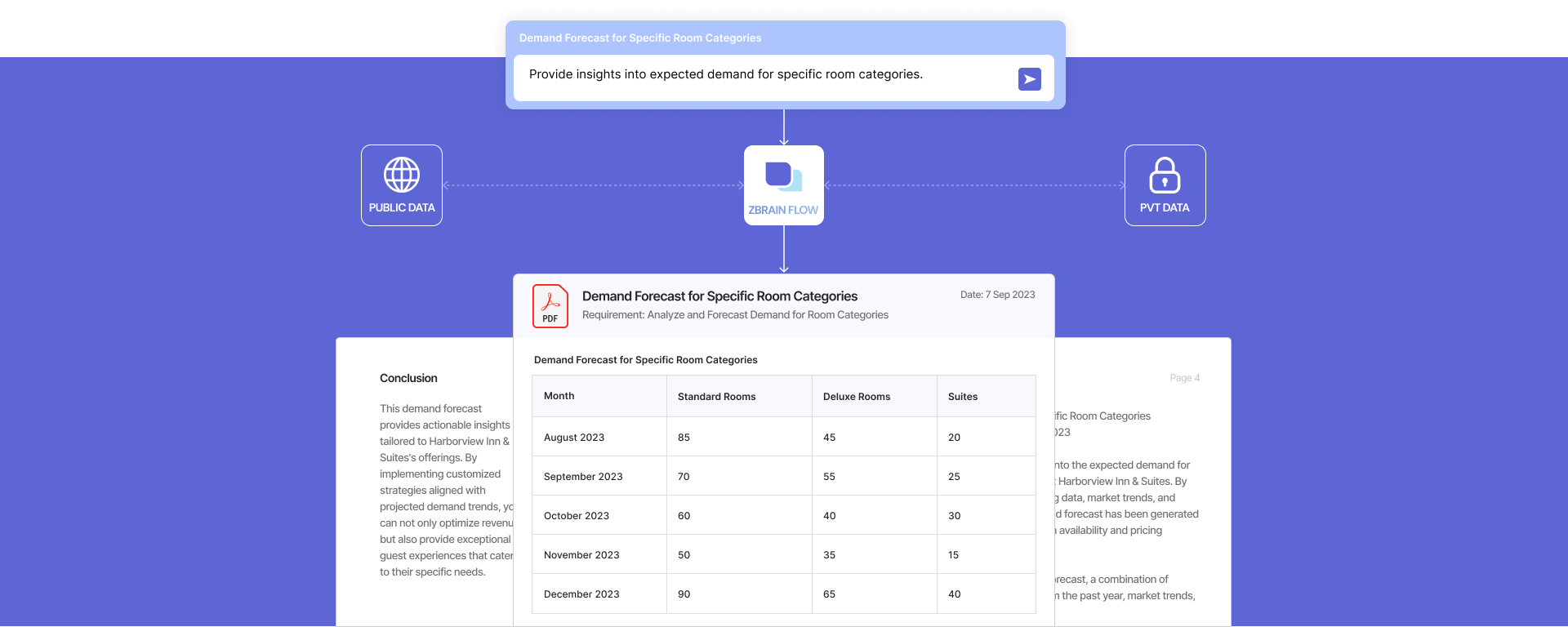The height and width of the screenshot is (627, 1568).
Task: Open the PDF file icon
Action: point(550,306)
